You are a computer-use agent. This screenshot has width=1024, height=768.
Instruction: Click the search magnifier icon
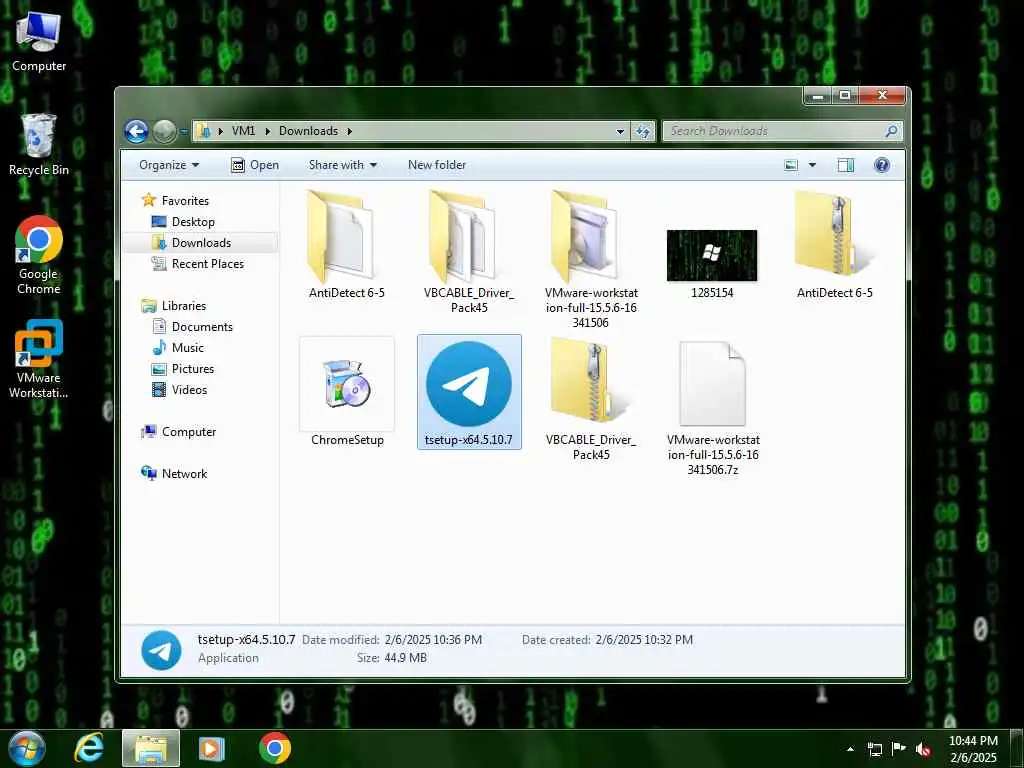click(x=891, y=131)
